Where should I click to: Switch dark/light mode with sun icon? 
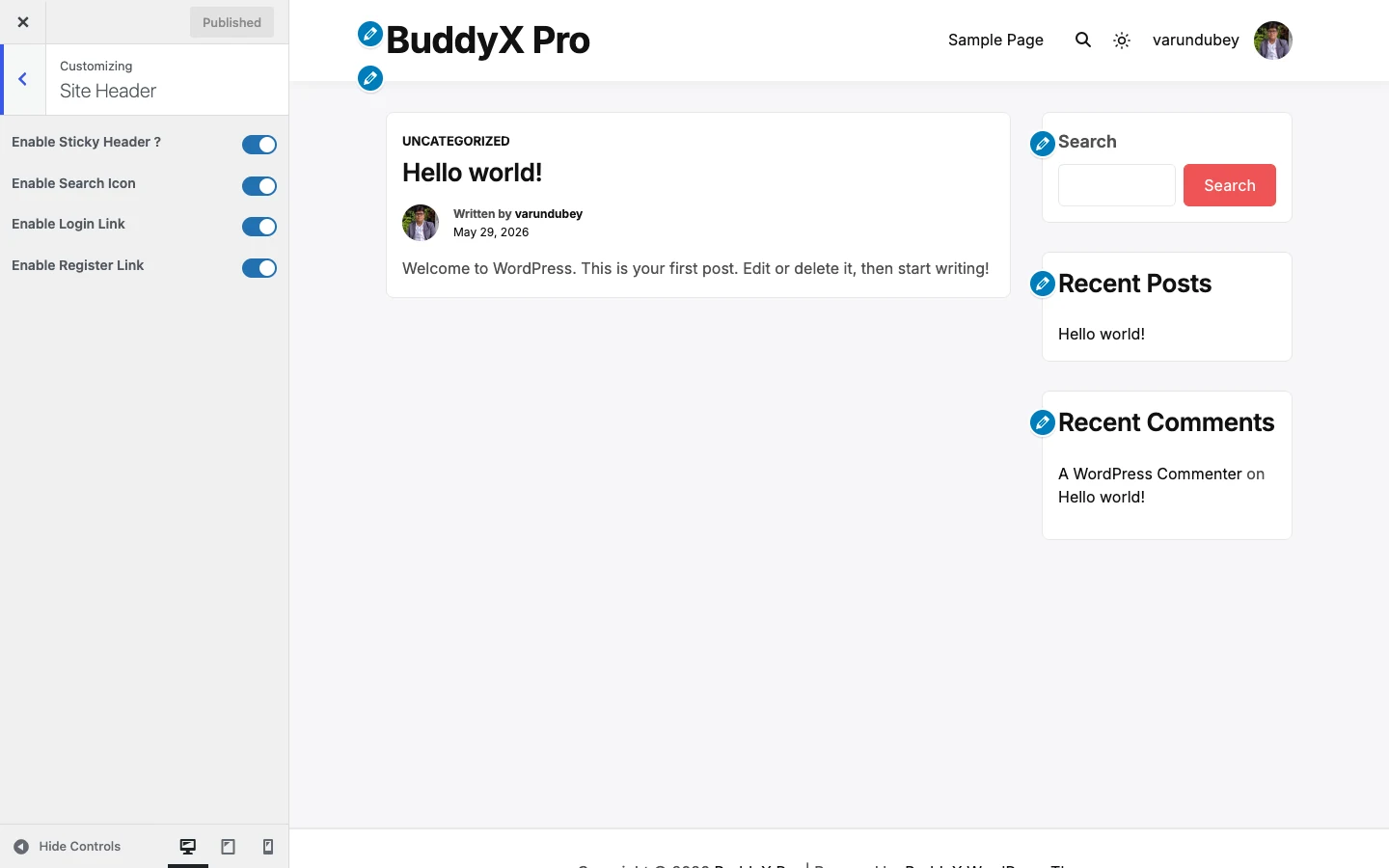pos(1122,41)
